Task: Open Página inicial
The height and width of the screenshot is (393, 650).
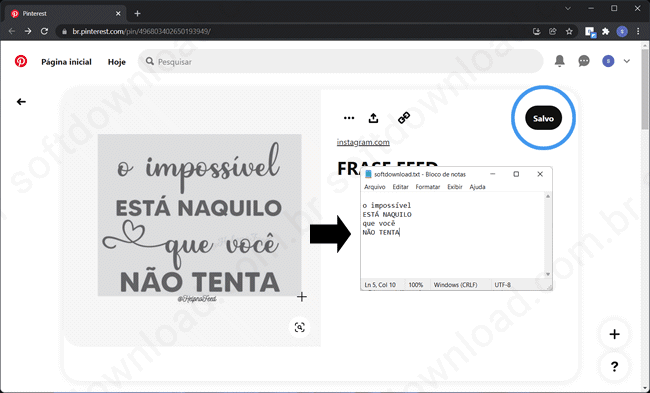Action: point(66,62)
